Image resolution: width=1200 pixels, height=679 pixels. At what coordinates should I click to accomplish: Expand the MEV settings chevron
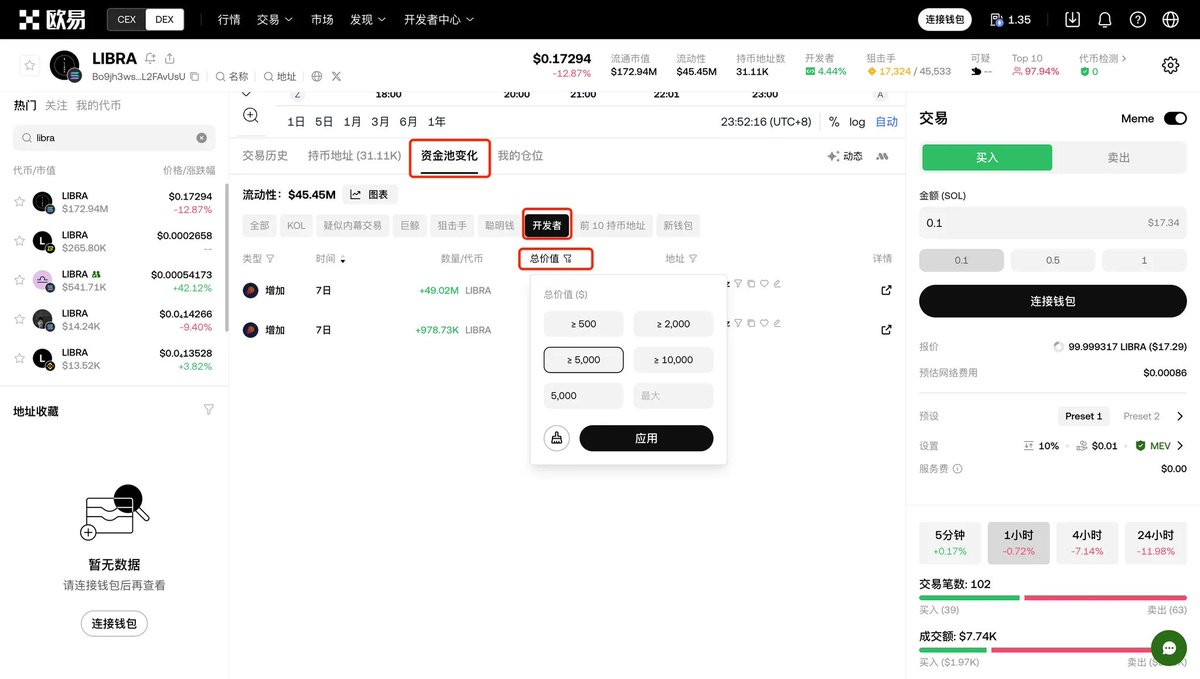pyautogui.click(x=1180, y=446)
